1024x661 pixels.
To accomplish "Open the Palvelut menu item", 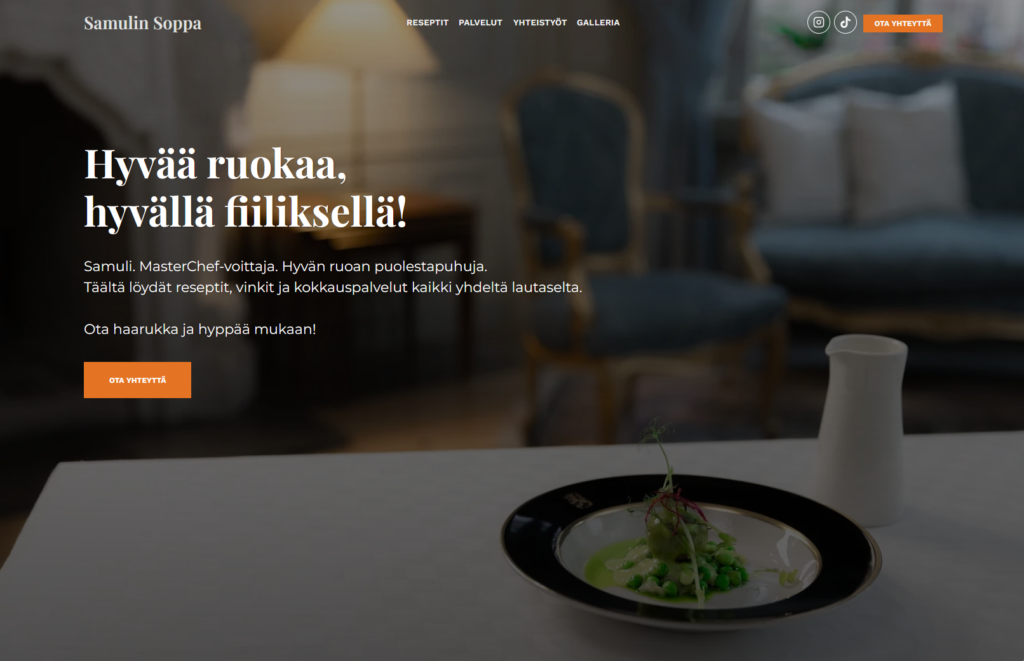I will pos(480,22).
